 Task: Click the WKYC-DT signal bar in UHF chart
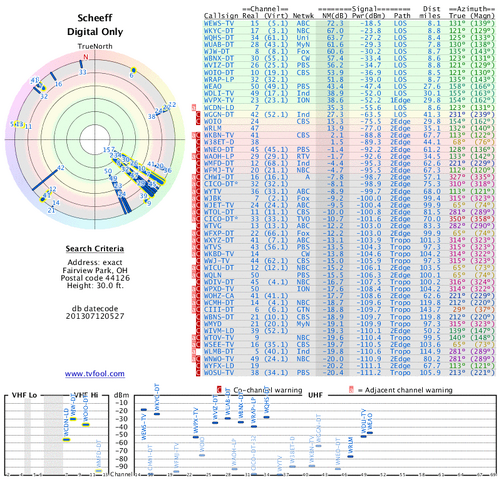pyautogui.click(x=157, y=414)
